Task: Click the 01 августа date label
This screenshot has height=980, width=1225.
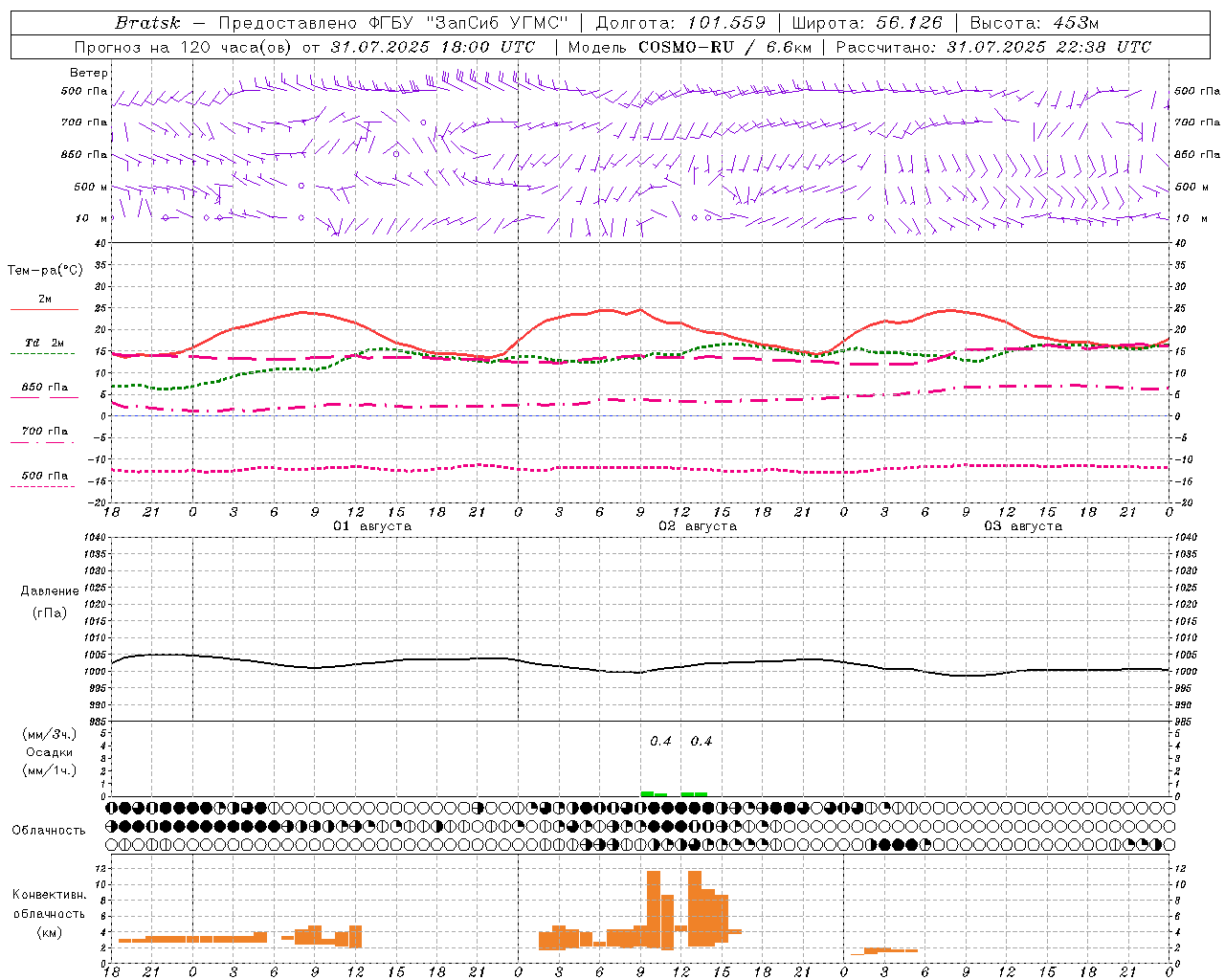Action: [372, 526]
